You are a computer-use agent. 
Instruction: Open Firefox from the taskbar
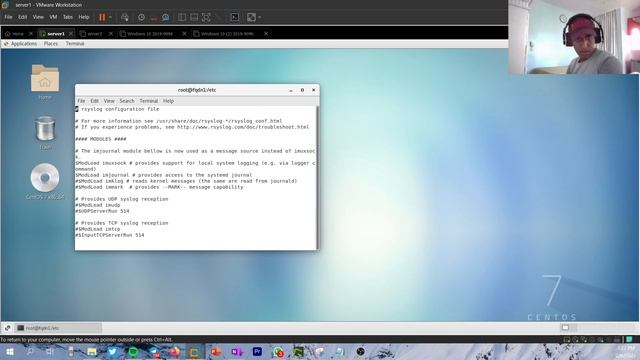tap(175, 351)
